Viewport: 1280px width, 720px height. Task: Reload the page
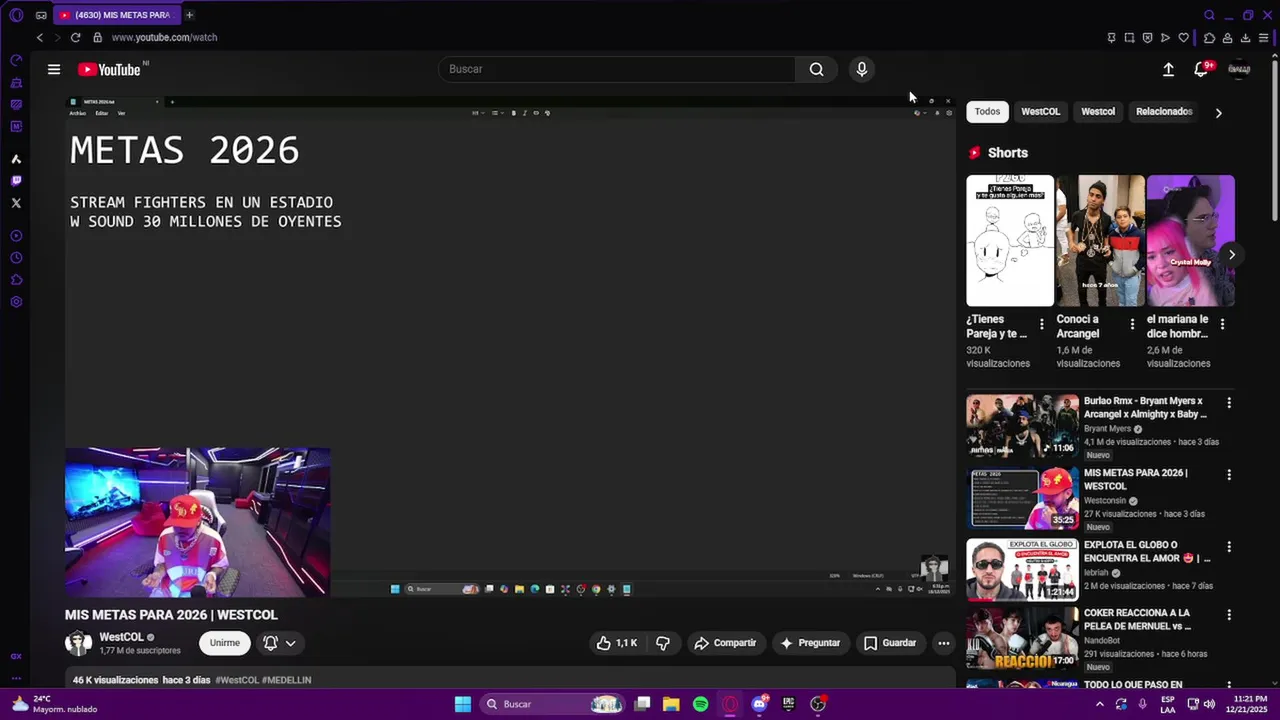[x=75, y=37]
